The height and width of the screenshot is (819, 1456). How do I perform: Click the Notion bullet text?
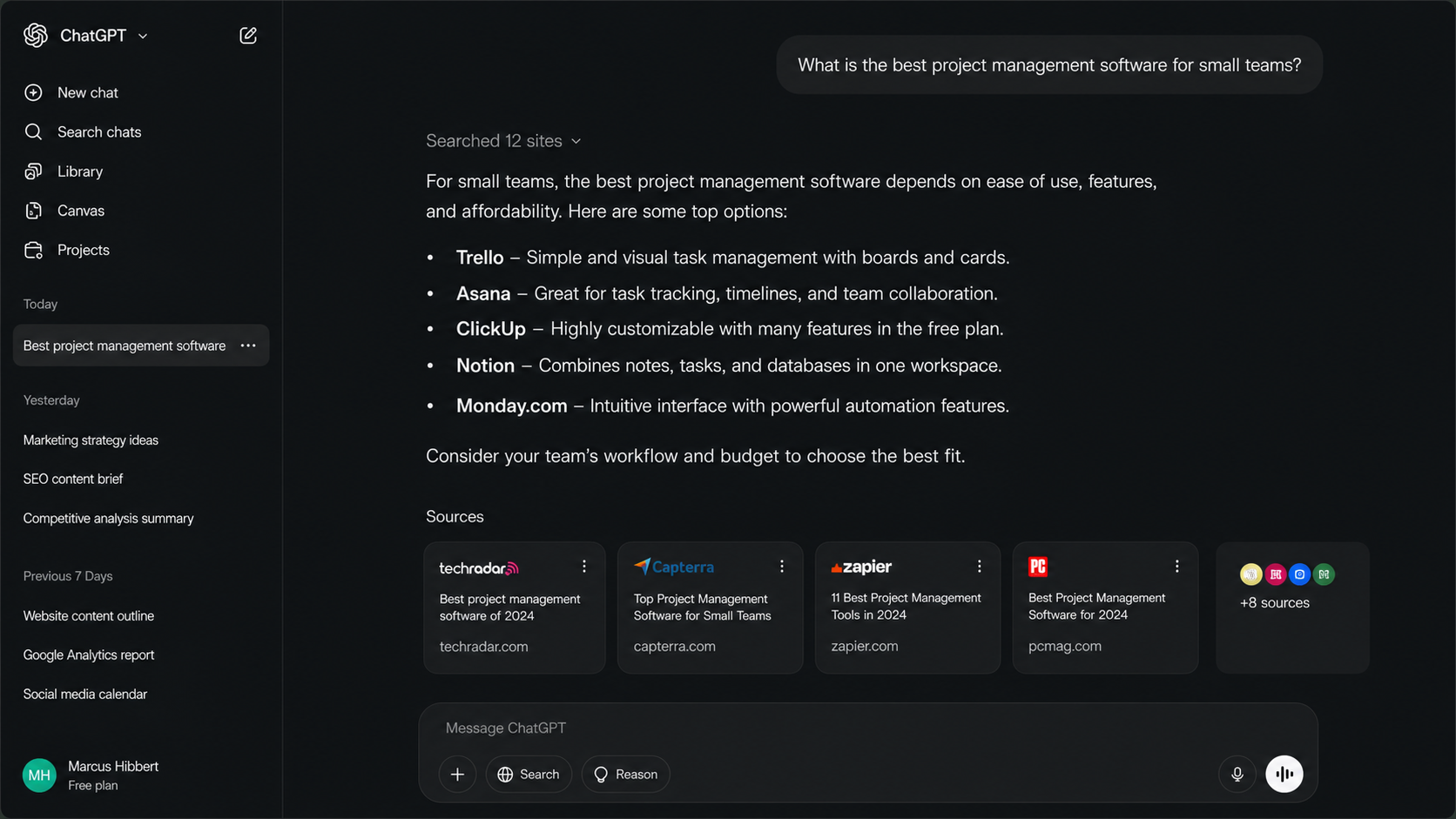click(x=729, y=366)
